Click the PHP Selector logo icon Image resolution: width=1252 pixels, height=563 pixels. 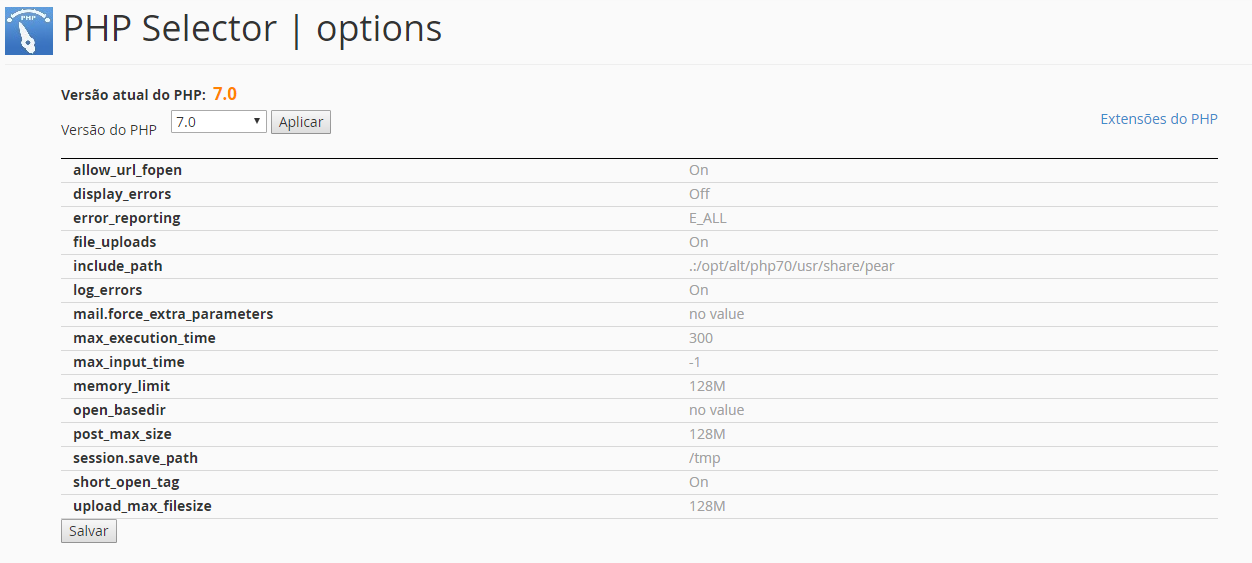[x=29, y=30]
